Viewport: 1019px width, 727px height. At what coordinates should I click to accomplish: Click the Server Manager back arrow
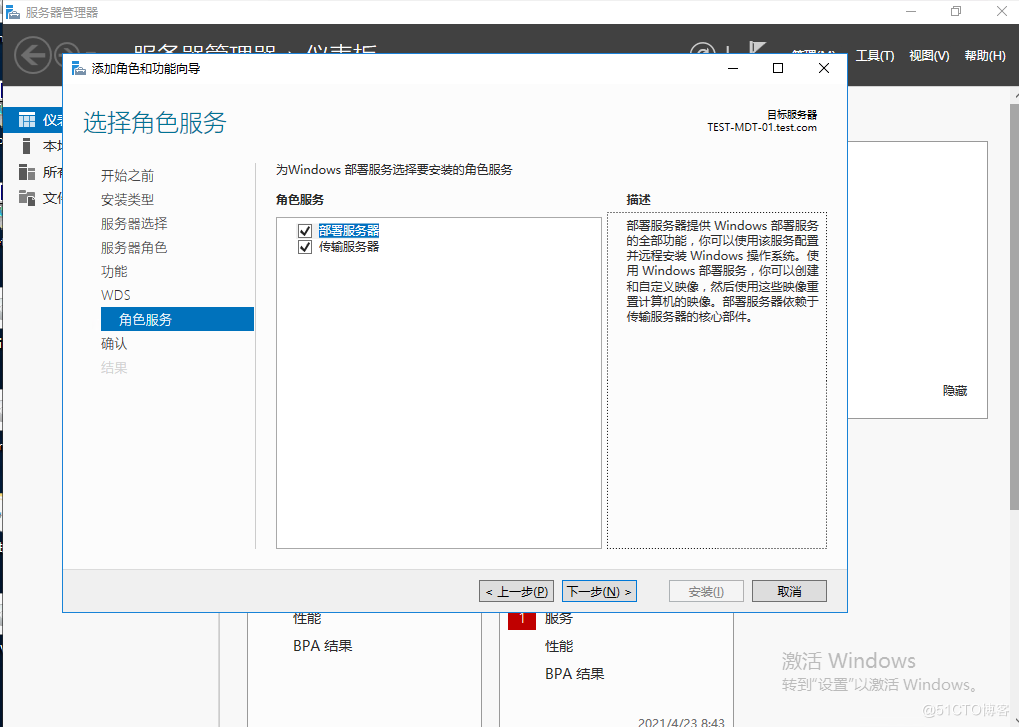pyautogui.click(x=32, y=55)
